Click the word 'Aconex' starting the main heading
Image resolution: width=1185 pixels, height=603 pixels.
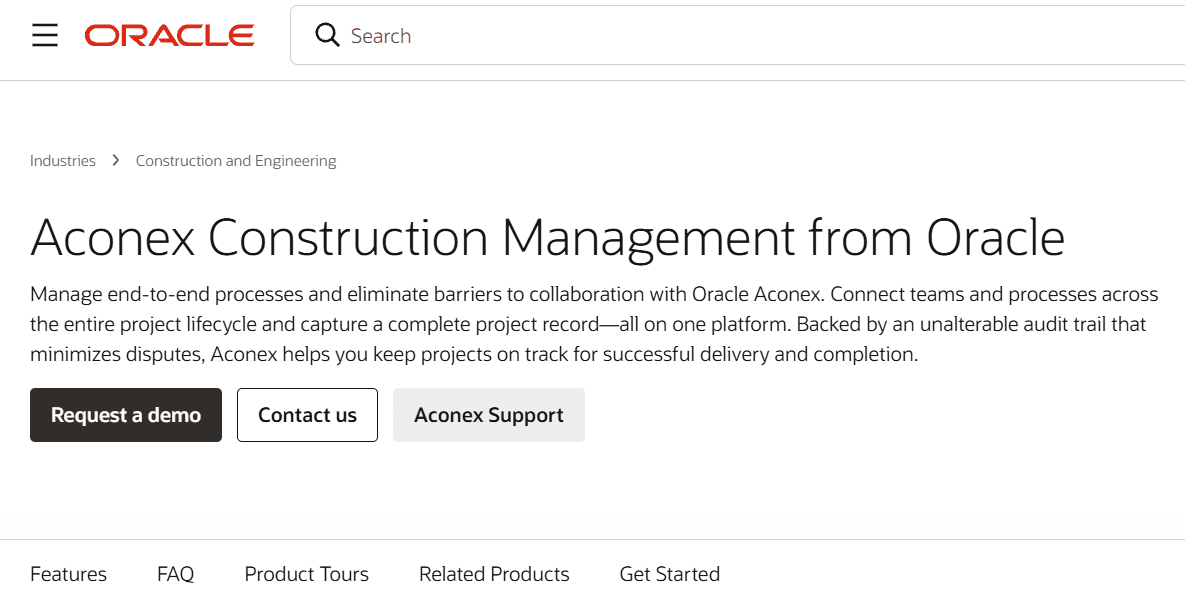pos(113,238)
